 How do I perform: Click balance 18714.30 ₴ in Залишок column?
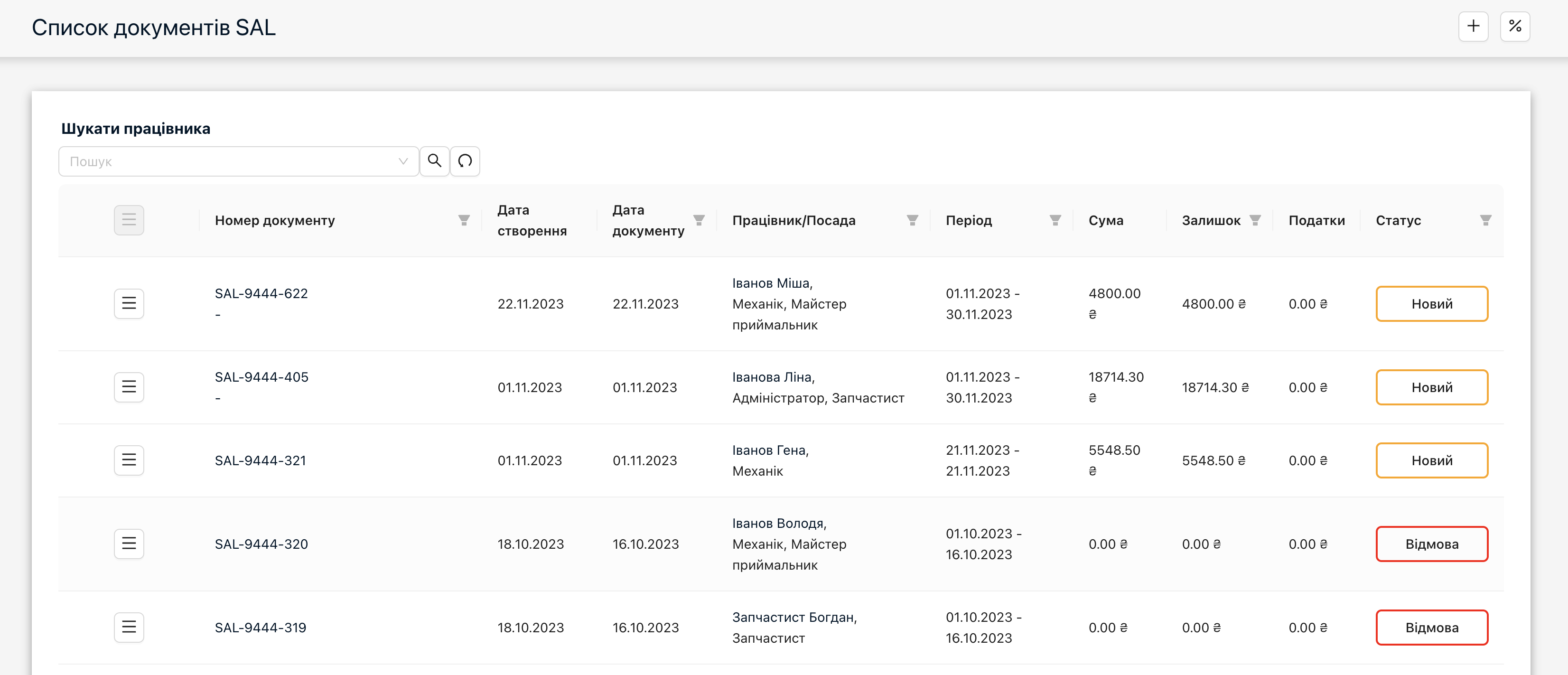point(1215,387)
